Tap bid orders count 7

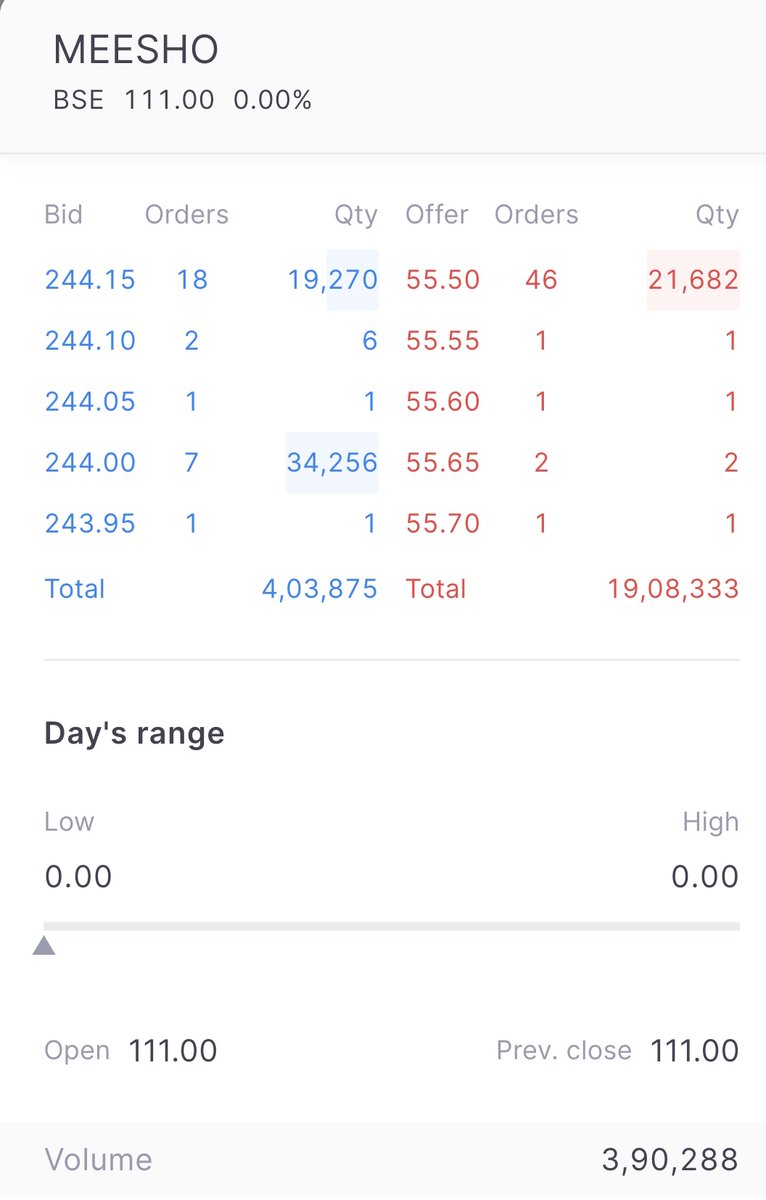pos(192,463)
